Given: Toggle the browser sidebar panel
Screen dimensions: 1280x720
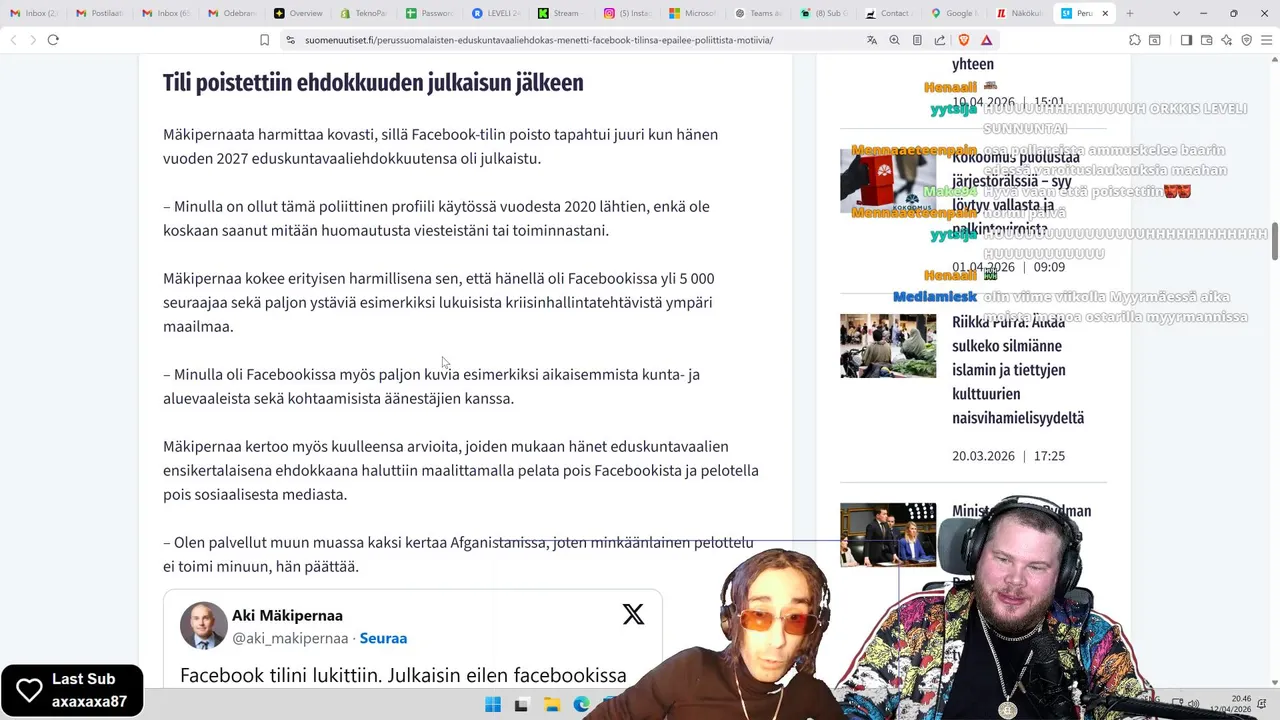Looking at the screenshot, I should (1186, 40).
